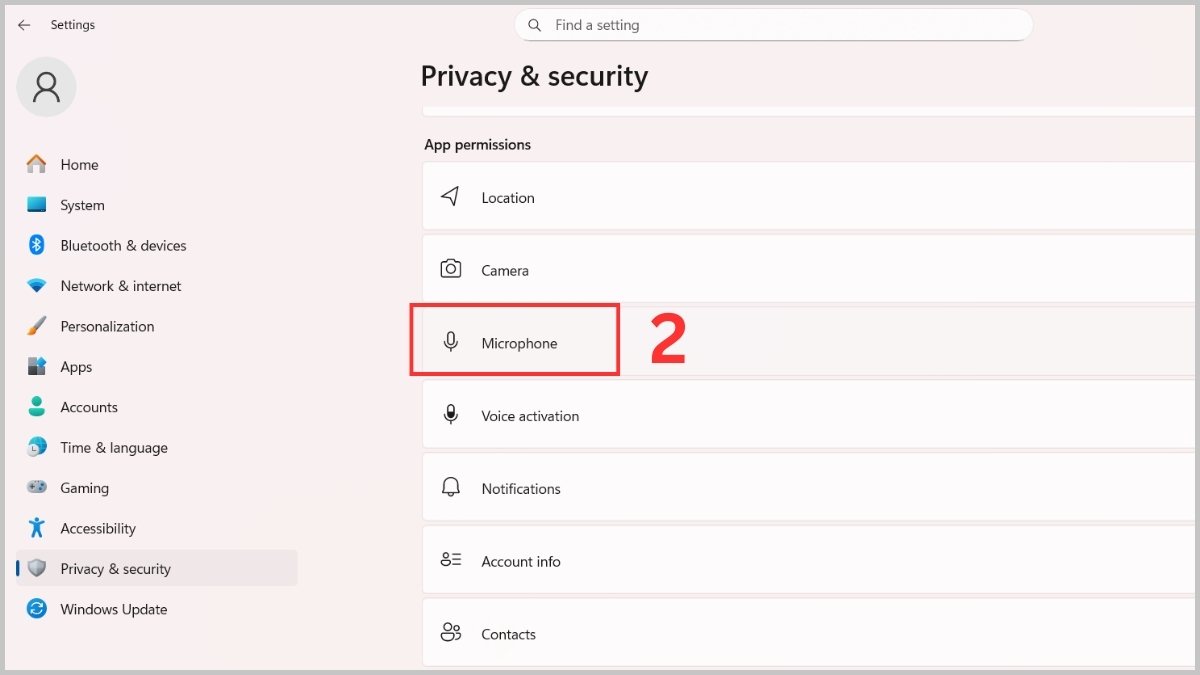This screenshot has width=1200, height=675.
Task: Open Network & internet settings
Action: tap(120, 286)
